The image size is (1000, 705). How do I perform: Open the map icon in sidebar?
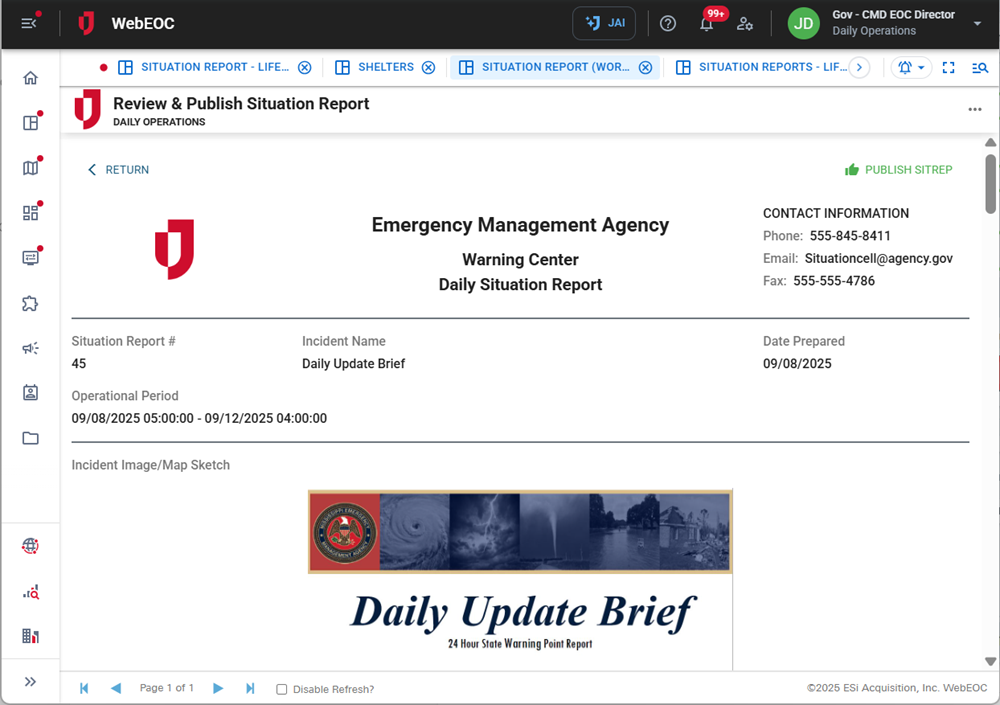(31, 168)
